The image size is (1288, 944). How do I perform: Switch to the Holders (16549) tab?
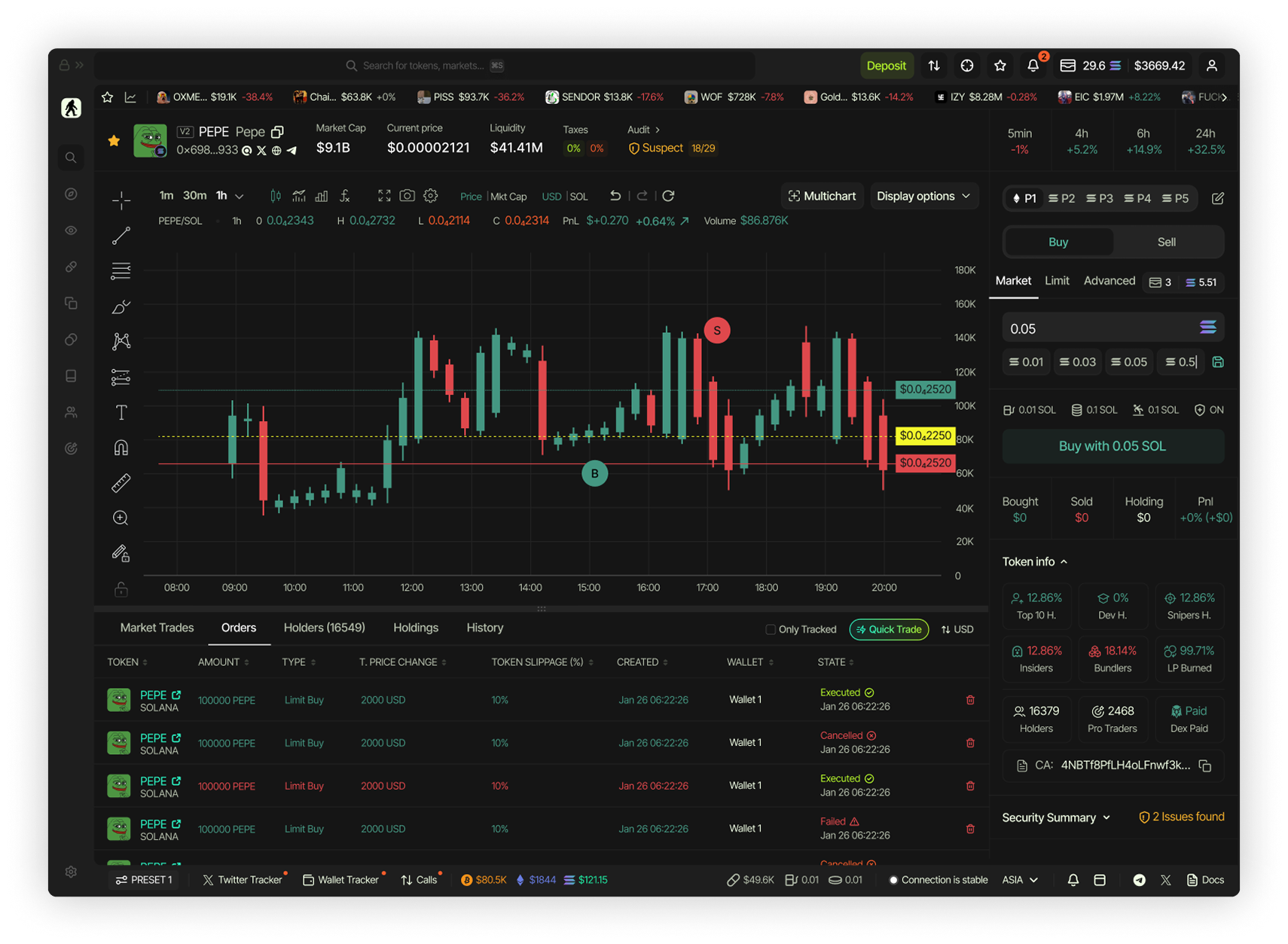tap(324, 628)
